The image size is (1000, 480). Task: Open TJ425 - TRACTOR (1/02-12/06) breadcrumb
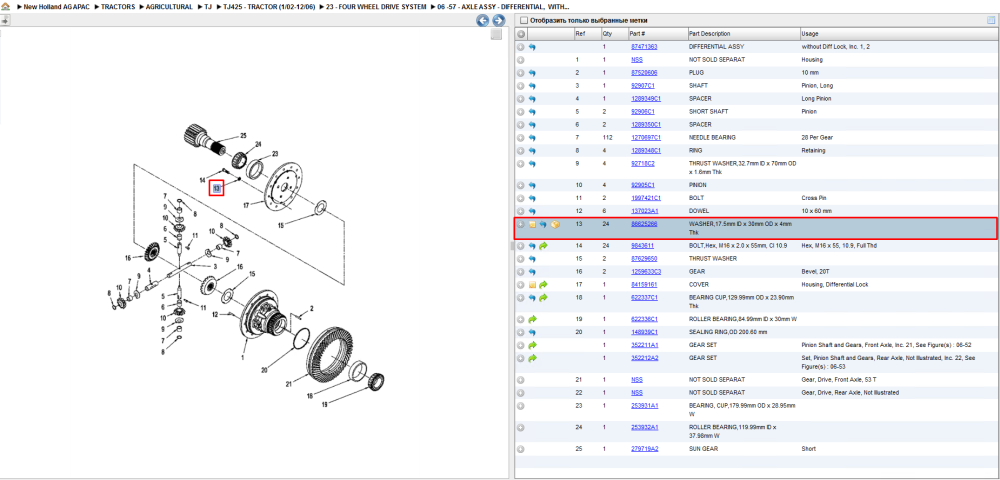(x=269, y=6)
